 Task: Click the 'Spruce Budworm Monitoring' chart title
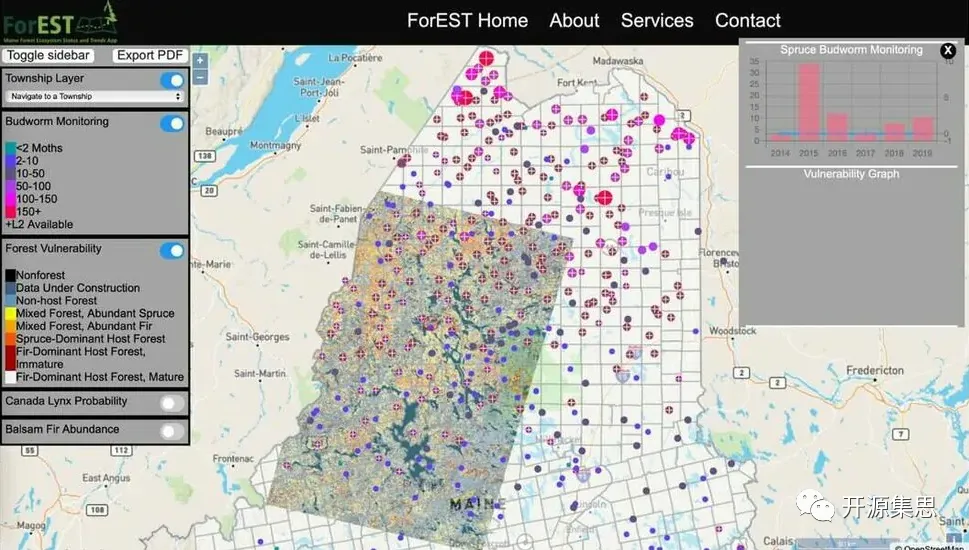[851, 50]
